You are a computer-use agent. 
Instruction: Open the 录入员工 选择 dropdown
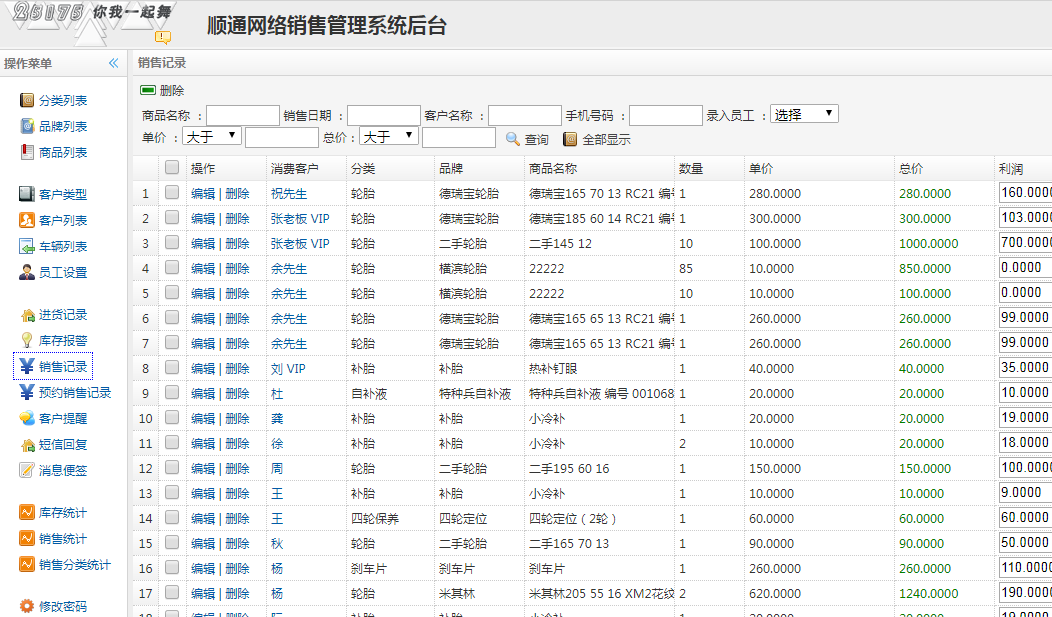(803, 114)
